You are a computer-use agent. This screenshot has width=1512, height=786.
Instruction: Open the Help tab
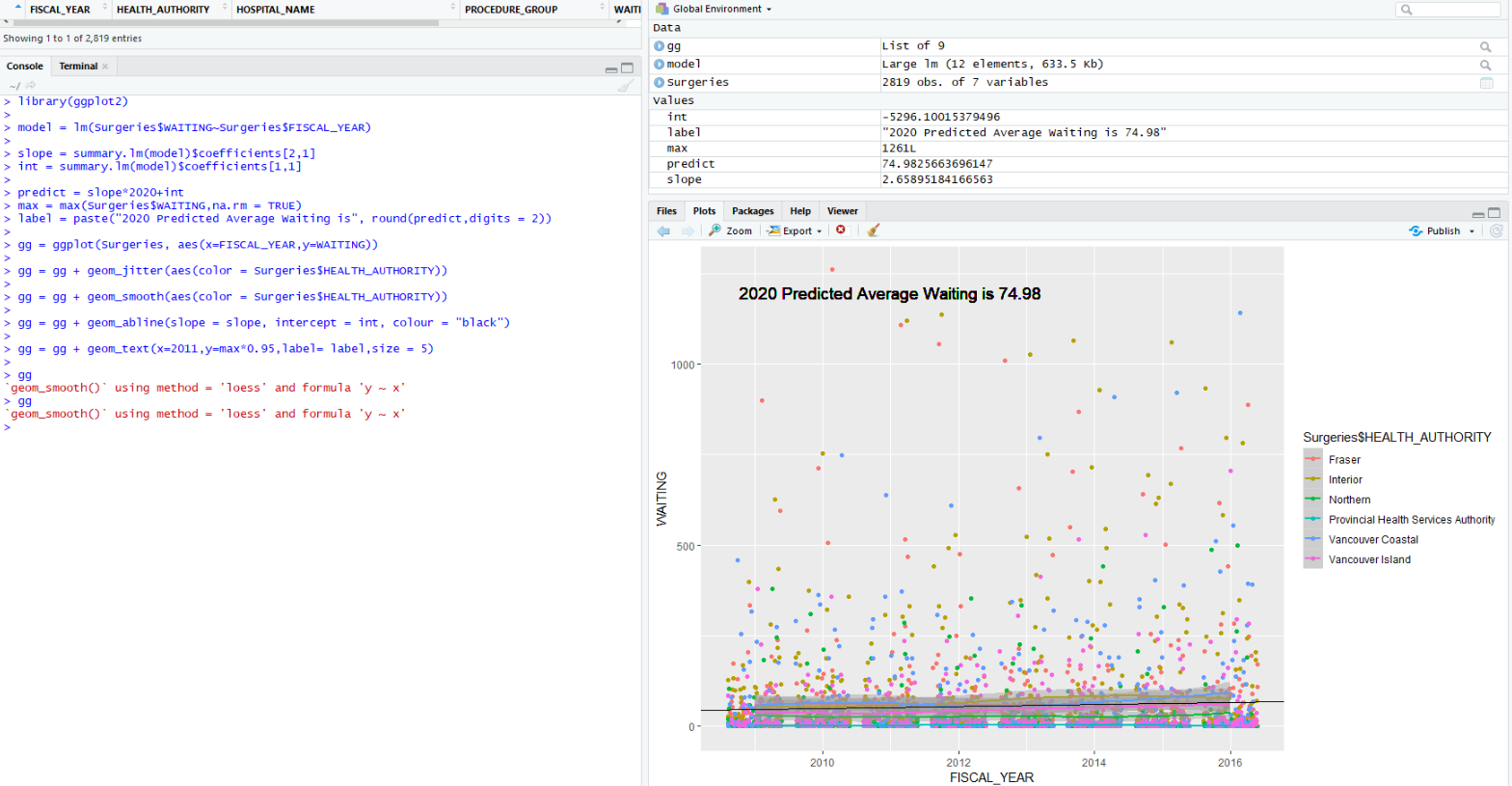tap(800, 211)
